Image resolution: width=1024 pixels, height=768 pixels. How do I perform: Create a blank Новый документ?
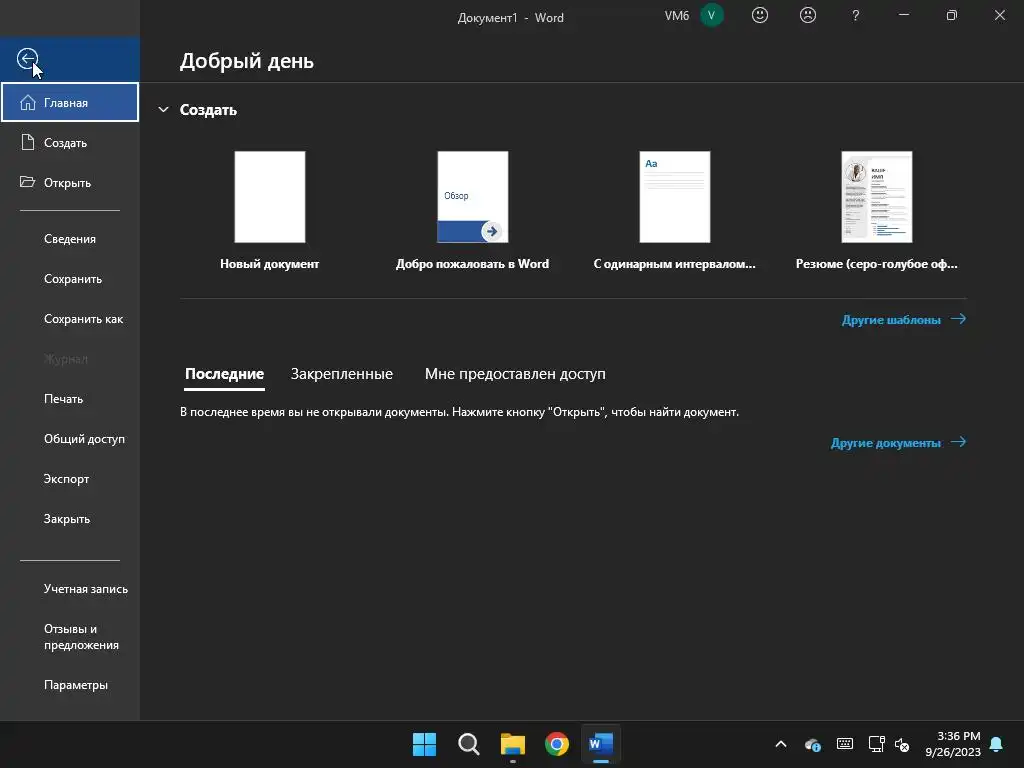tap(270, 210)
